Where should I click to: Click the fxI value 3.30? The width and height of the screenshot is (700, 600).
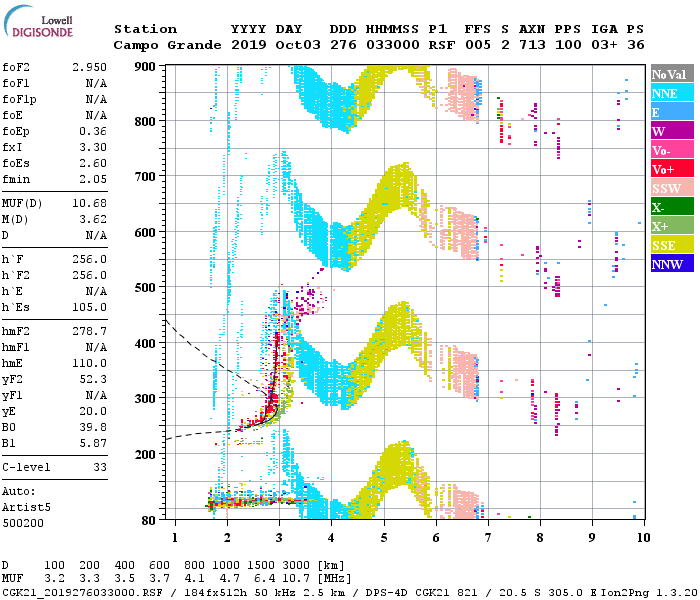click(93, 147)
